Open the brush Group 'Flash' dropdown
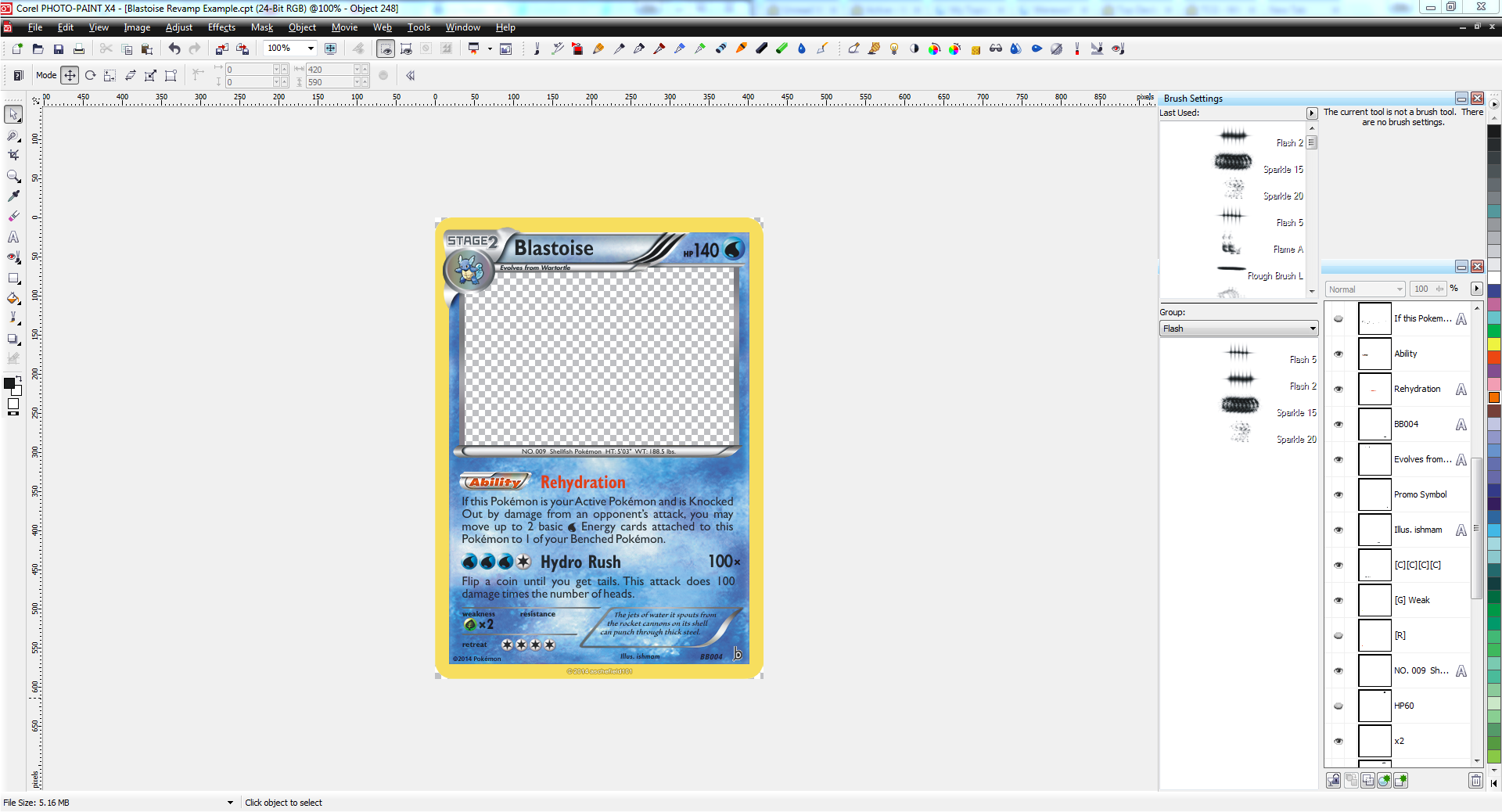 point(1238,329)
